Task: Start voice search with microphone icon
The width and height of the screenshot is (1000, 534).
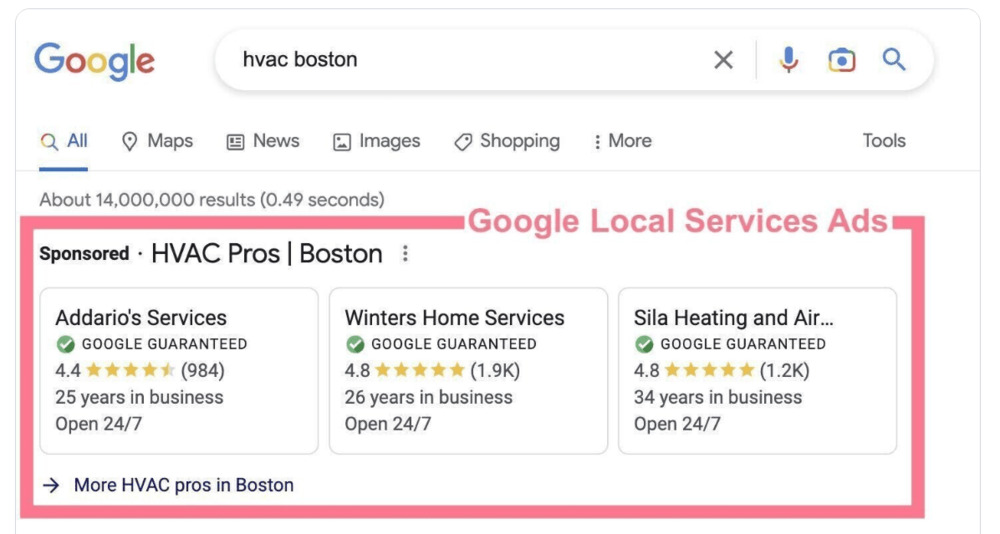Action: (789, 60)
